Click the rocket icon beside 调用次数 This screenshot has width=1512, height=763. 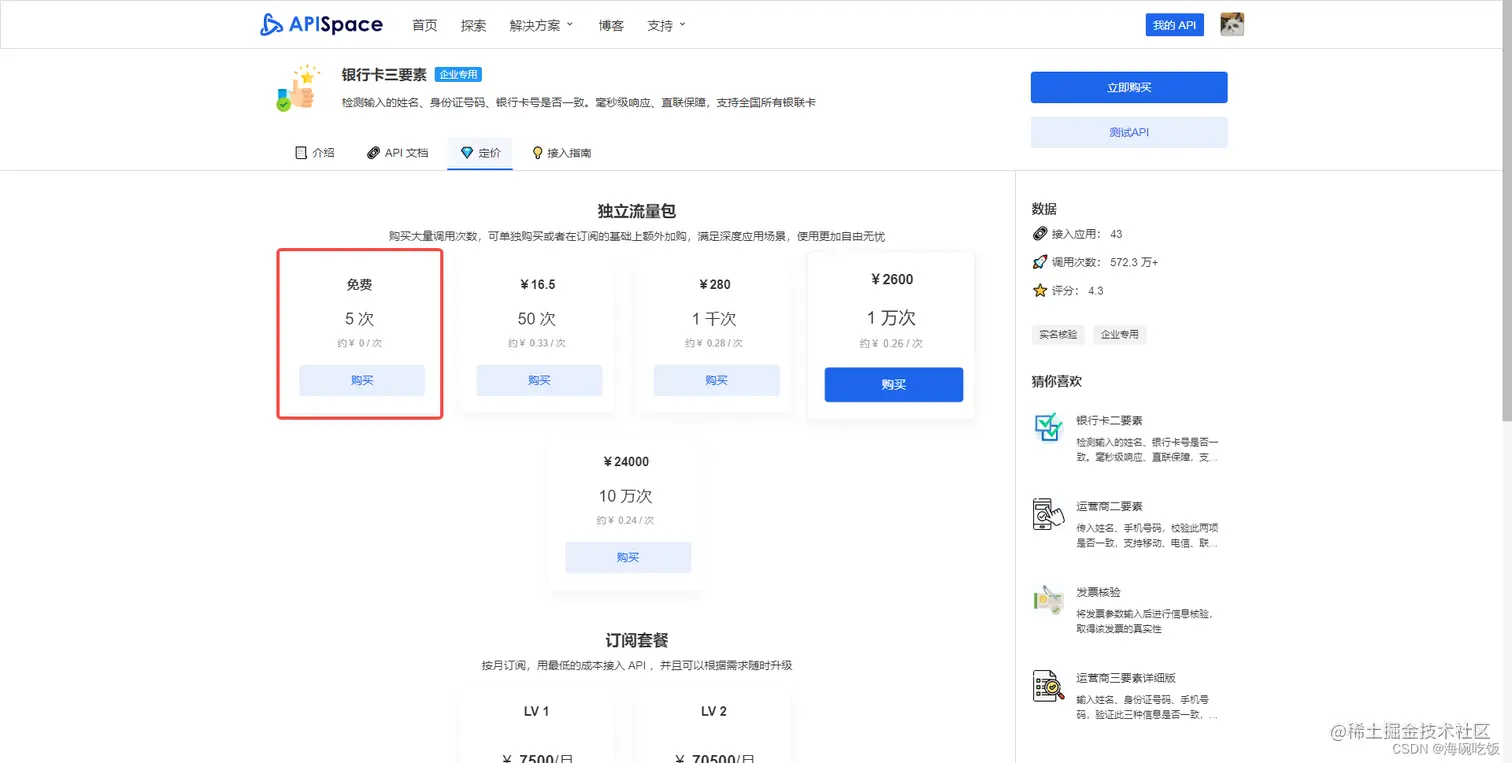coord(1040,262)
